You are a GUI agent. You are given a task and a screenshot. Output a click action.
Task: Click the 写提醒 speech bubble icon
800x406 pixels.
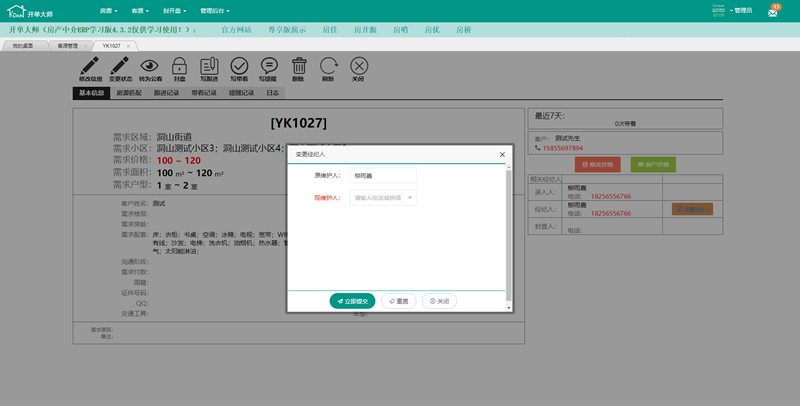tap(268, 66)
